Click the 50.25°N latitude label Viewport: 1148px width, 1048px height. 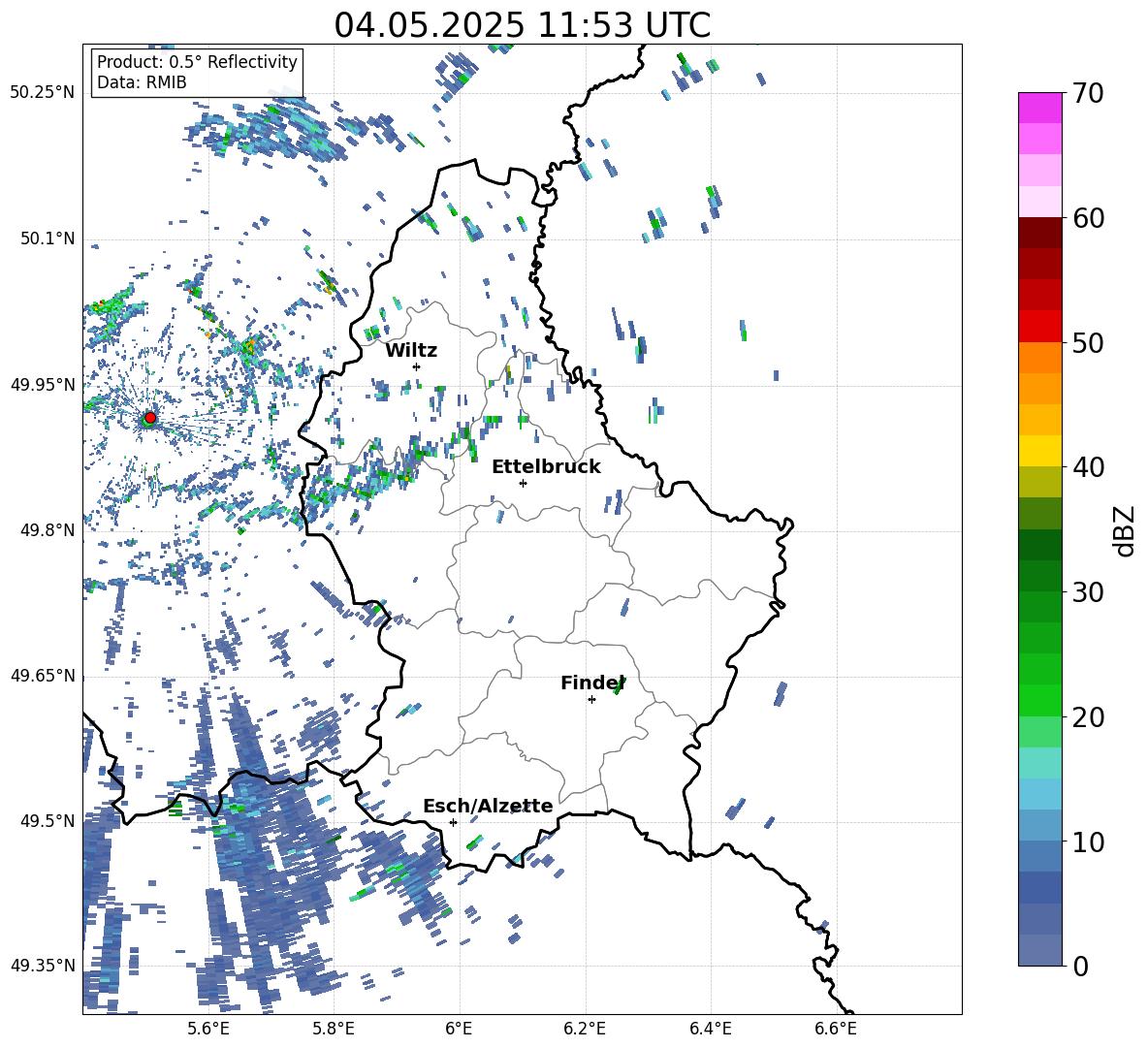pyautogui.click(x=43, y=93)
